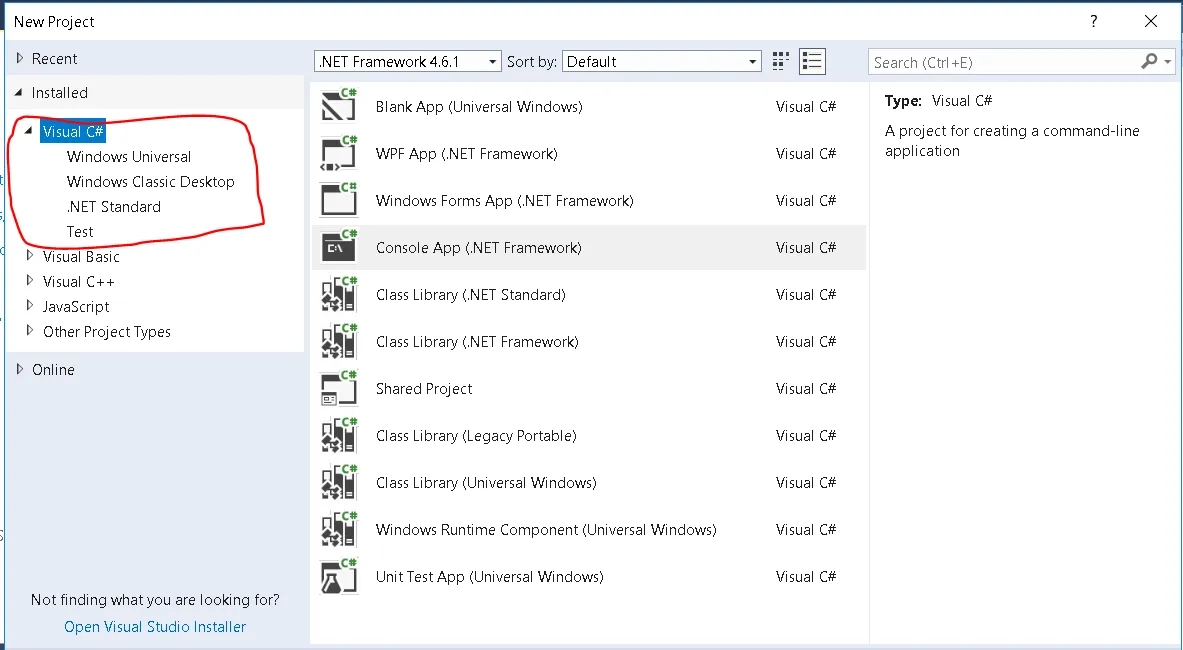Select WPF App (.NET Framework) template name

point(467,154)
